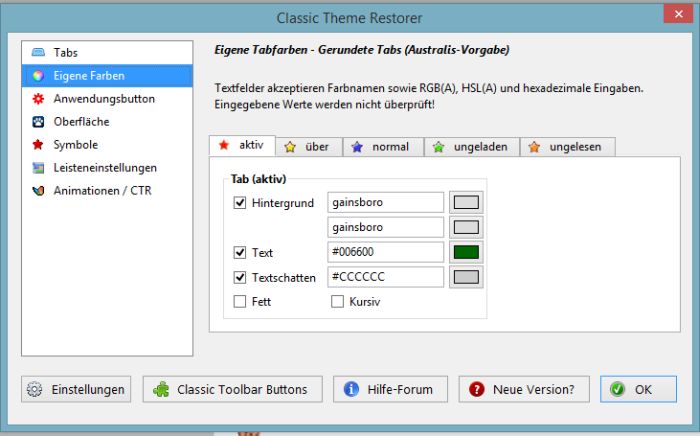This screenshot has height=436, width=700.
Task: Enable the Kursiv checkbox
Action: click(x=338, y=302)
